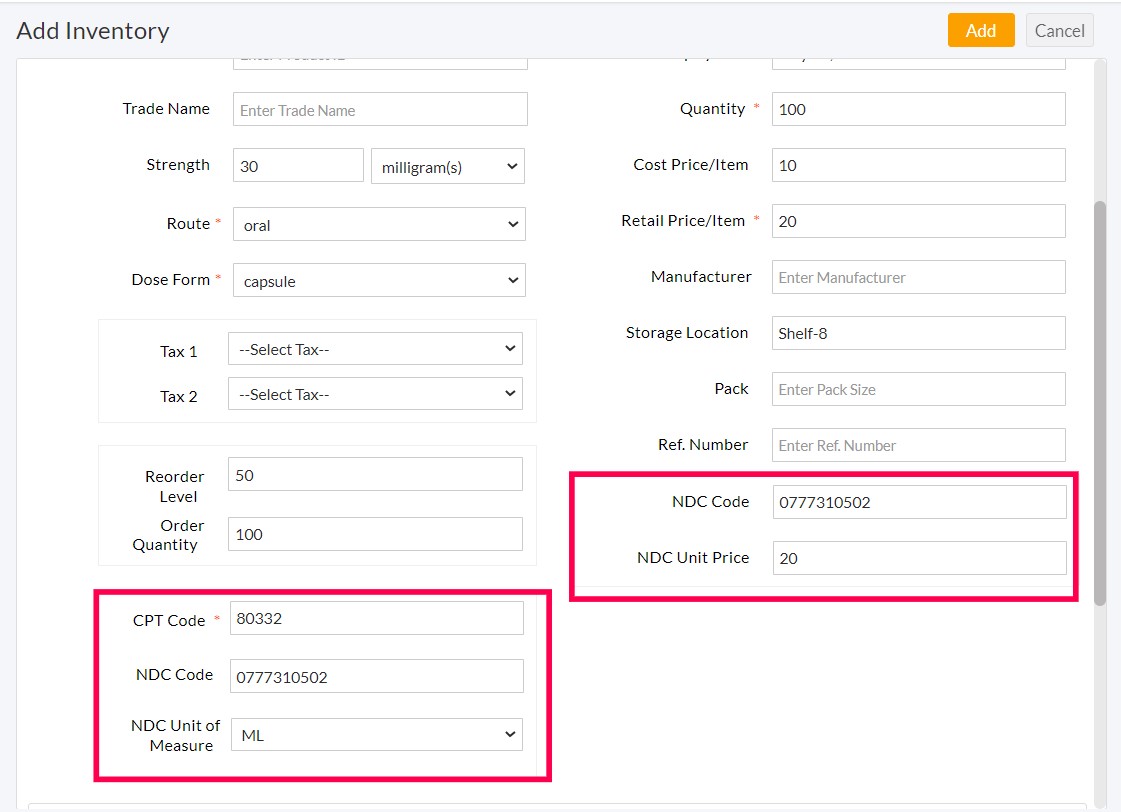Expand the Route dropdown showing oral

tap(379, 224)
